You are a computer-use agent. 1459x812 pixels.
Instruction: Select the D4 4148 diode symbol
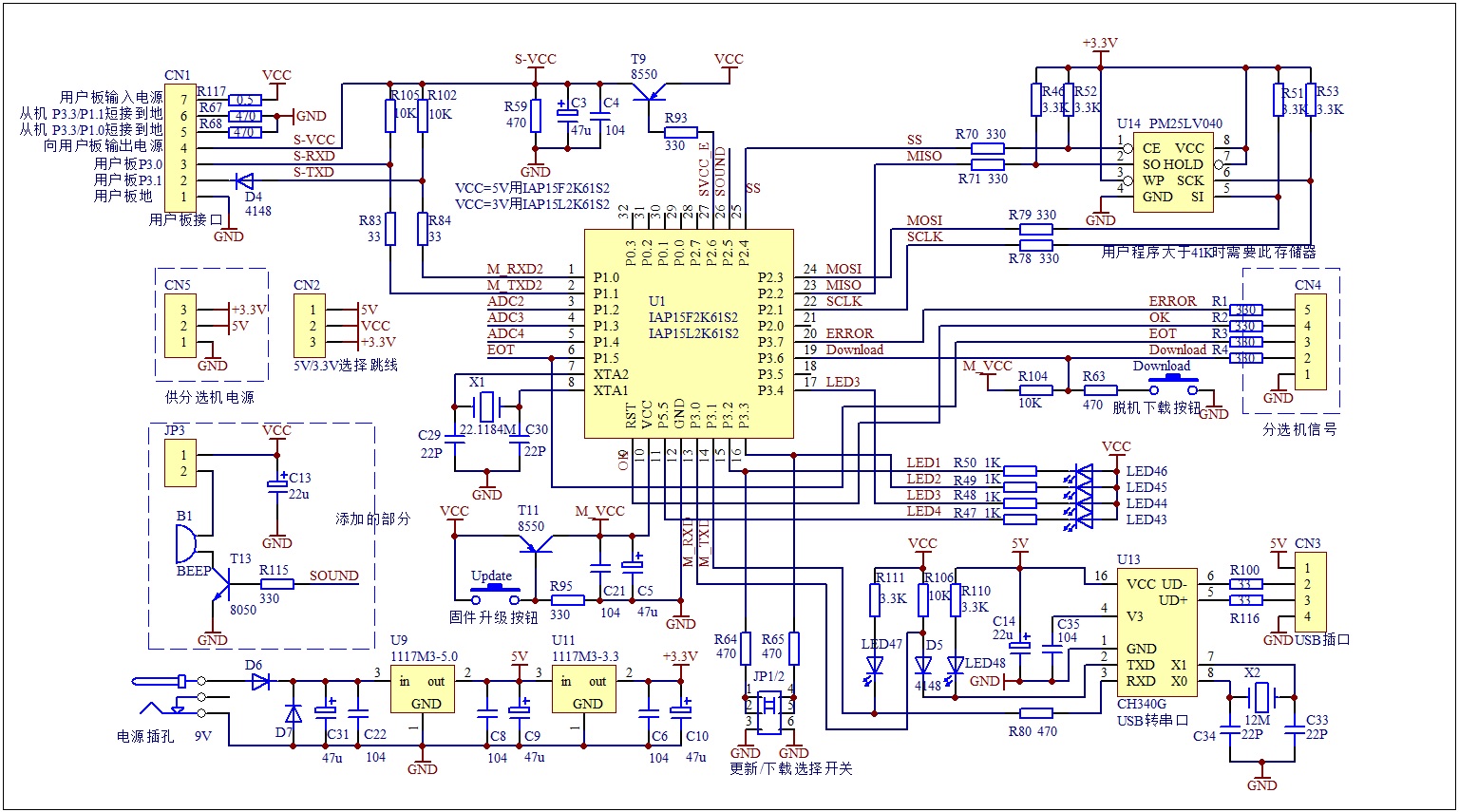(245, 180)
